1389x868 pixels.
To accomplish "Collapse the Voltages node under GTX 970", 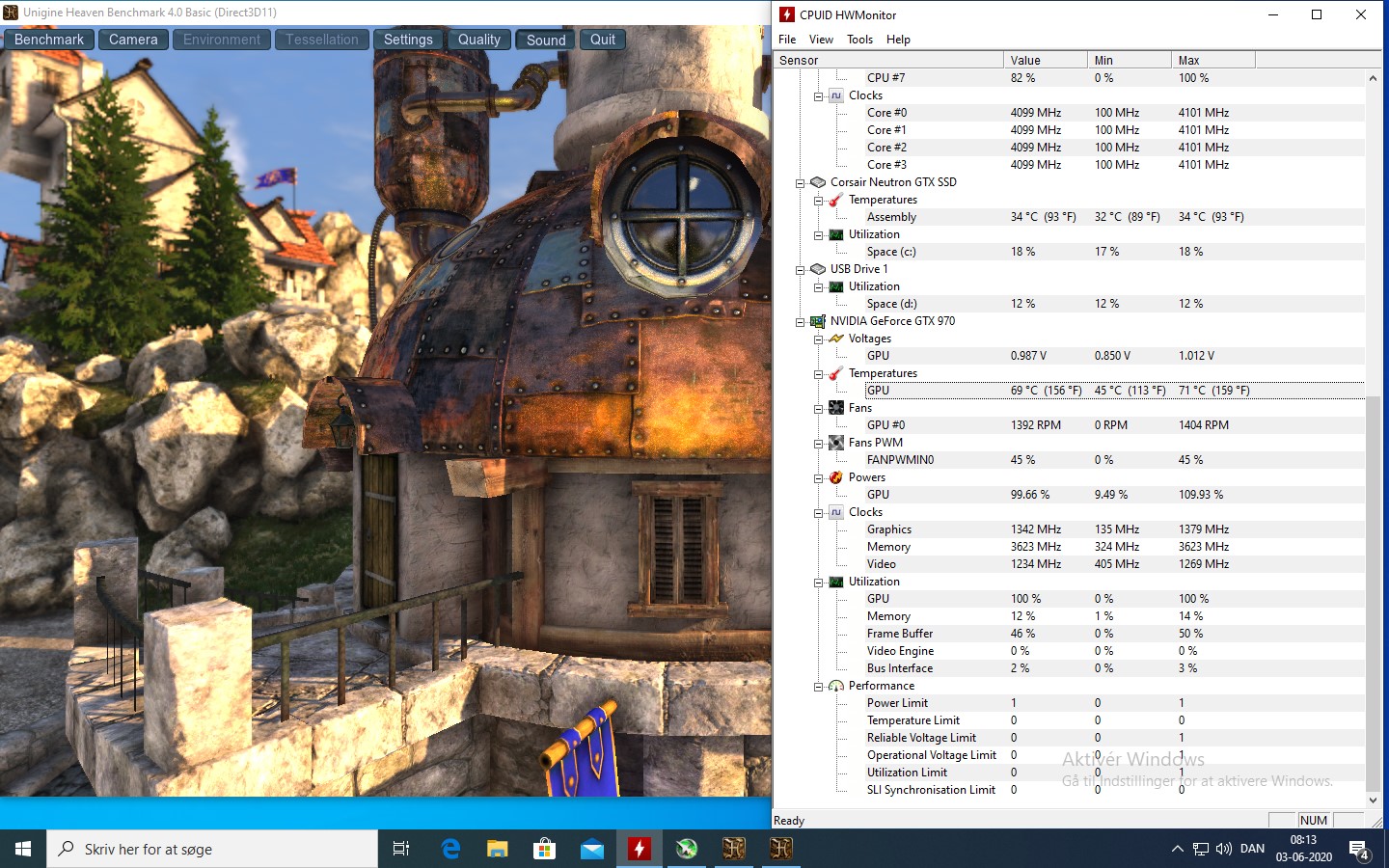I will click(x=818, y=339).
